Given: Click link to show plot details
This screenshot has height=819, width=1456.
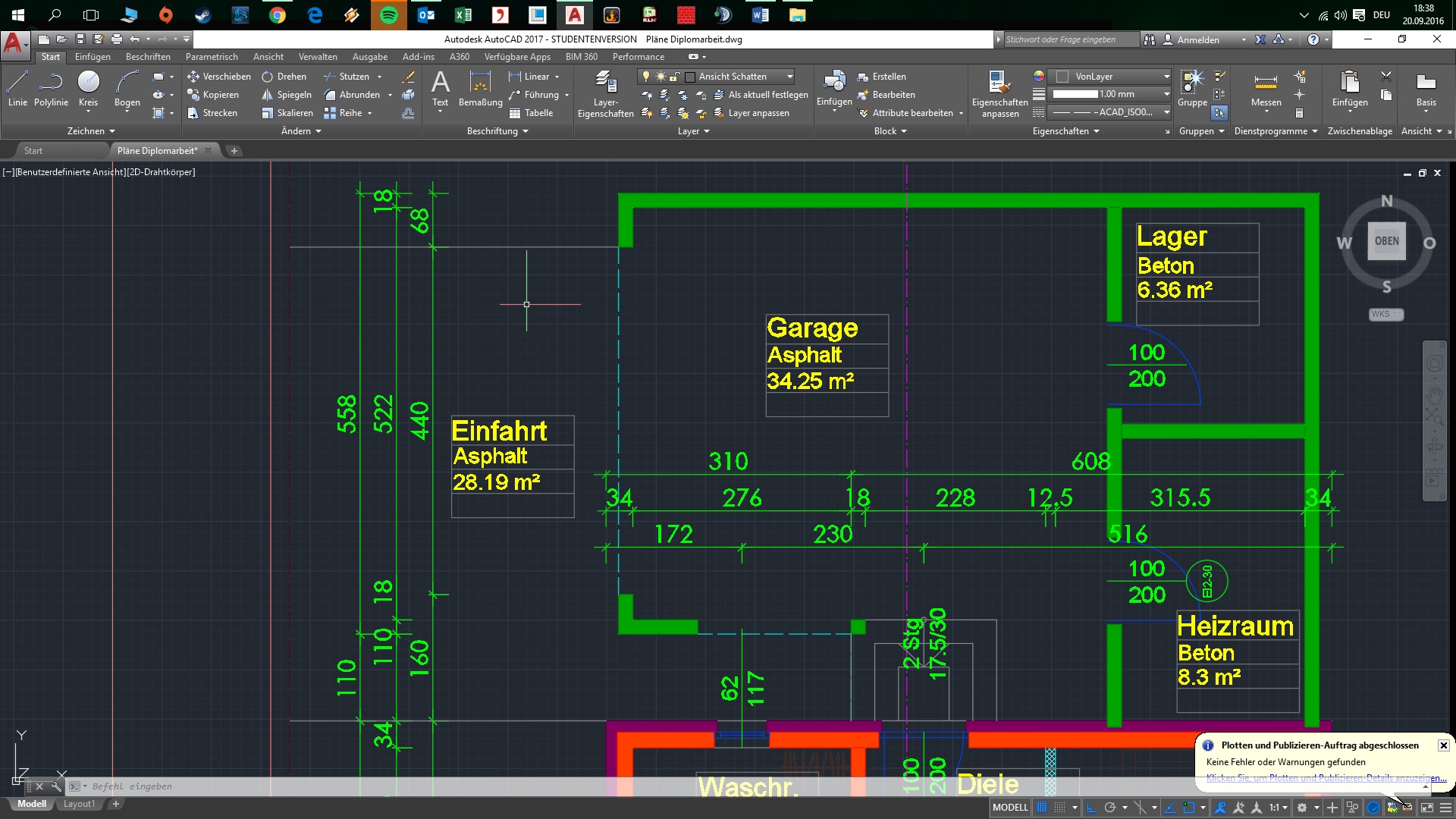Looking at the screenshot, I should pyautogui.click(x=1326, y=778).
